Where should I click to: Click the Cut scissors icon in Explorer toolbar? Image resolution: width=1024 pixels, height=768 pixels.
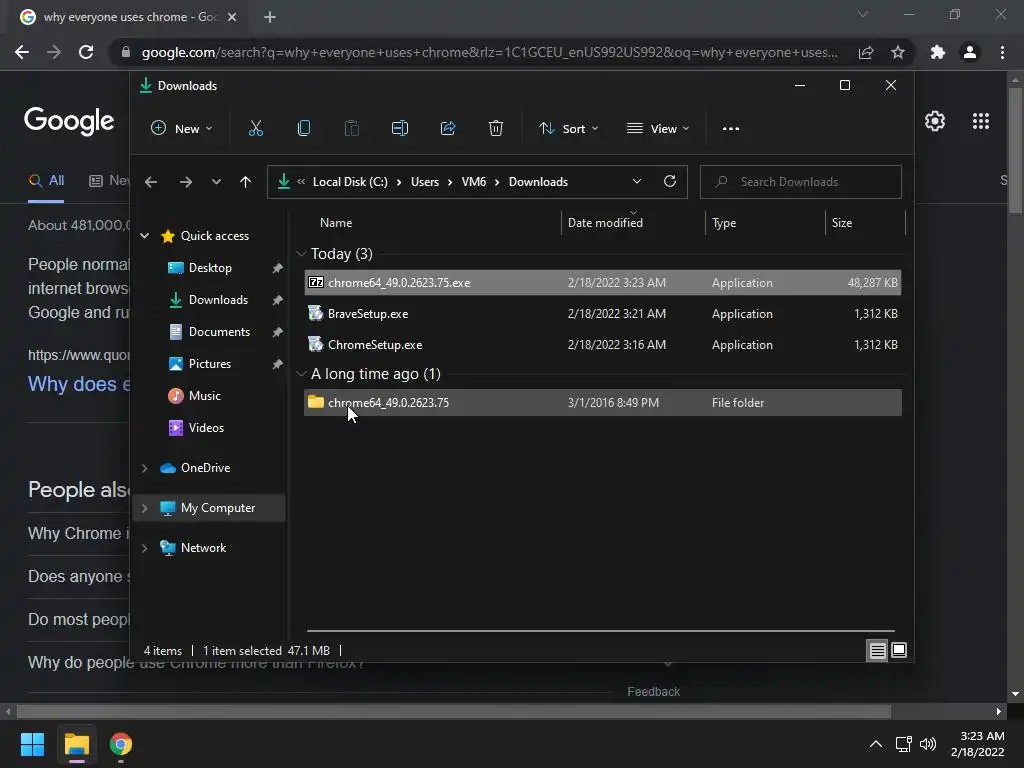[x=255, y=129]
